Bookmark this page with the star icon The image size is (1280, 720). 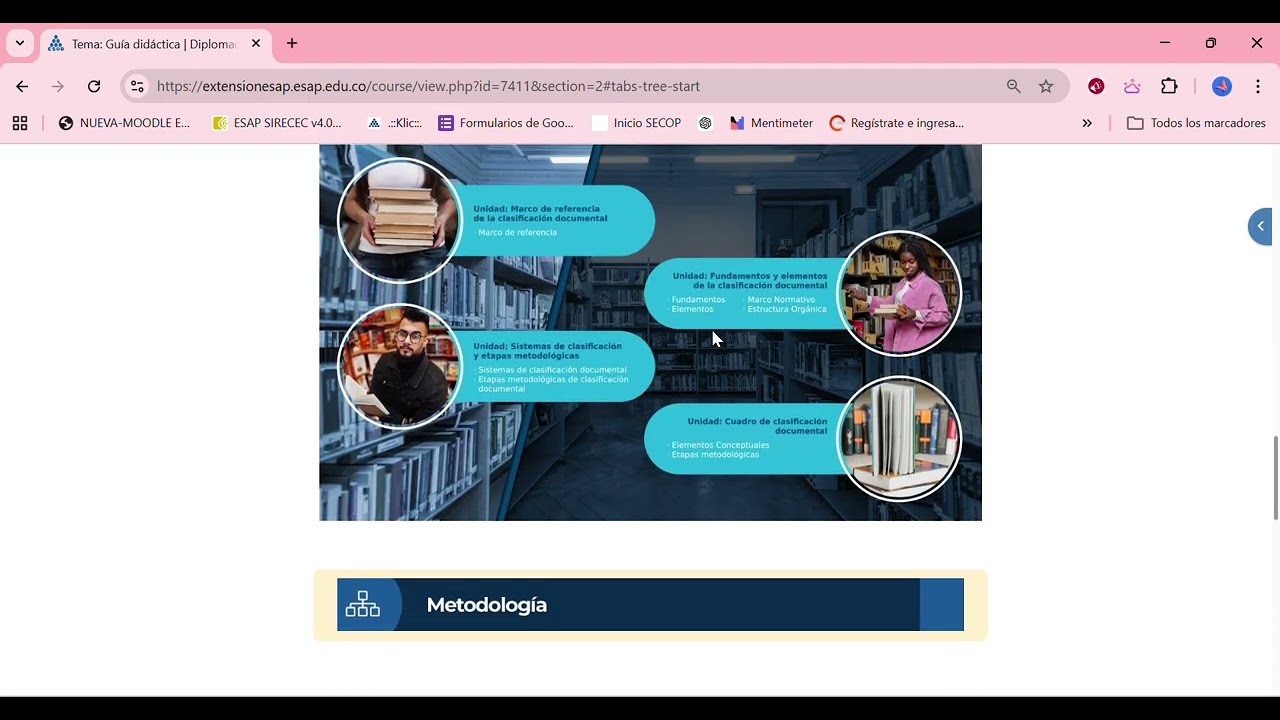tap(1046, 86)
